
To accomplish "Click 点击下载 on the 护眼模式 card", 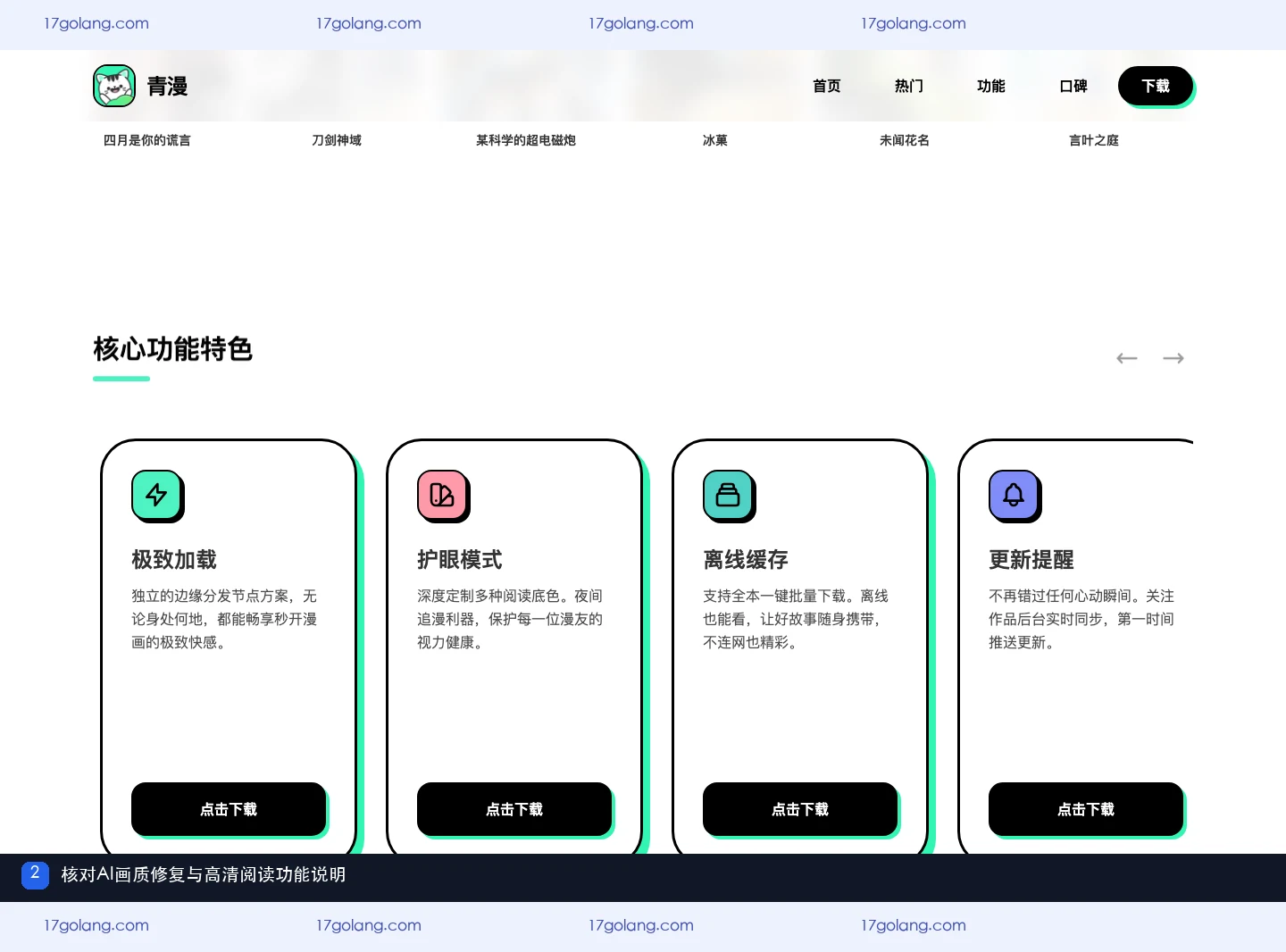I will click(x=514, y=809).
